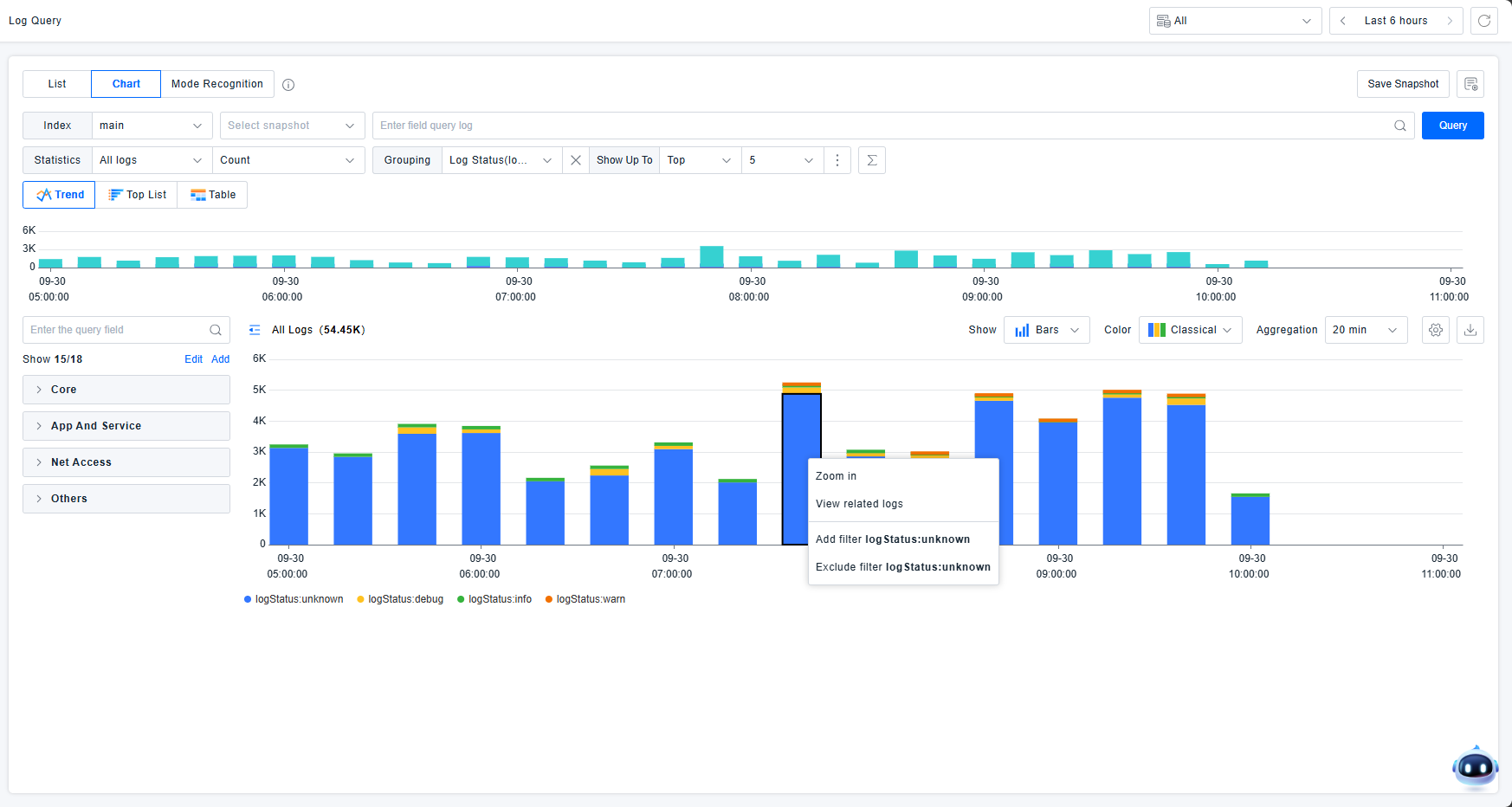The height and width of the screenshot is (807, 1512).
Task: Open the three-dot grouping options menu
Action: (x=837, y=160)
